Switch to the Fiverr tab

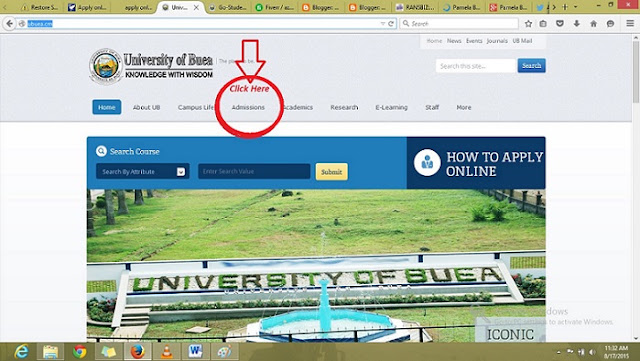(x=275, y=7)
